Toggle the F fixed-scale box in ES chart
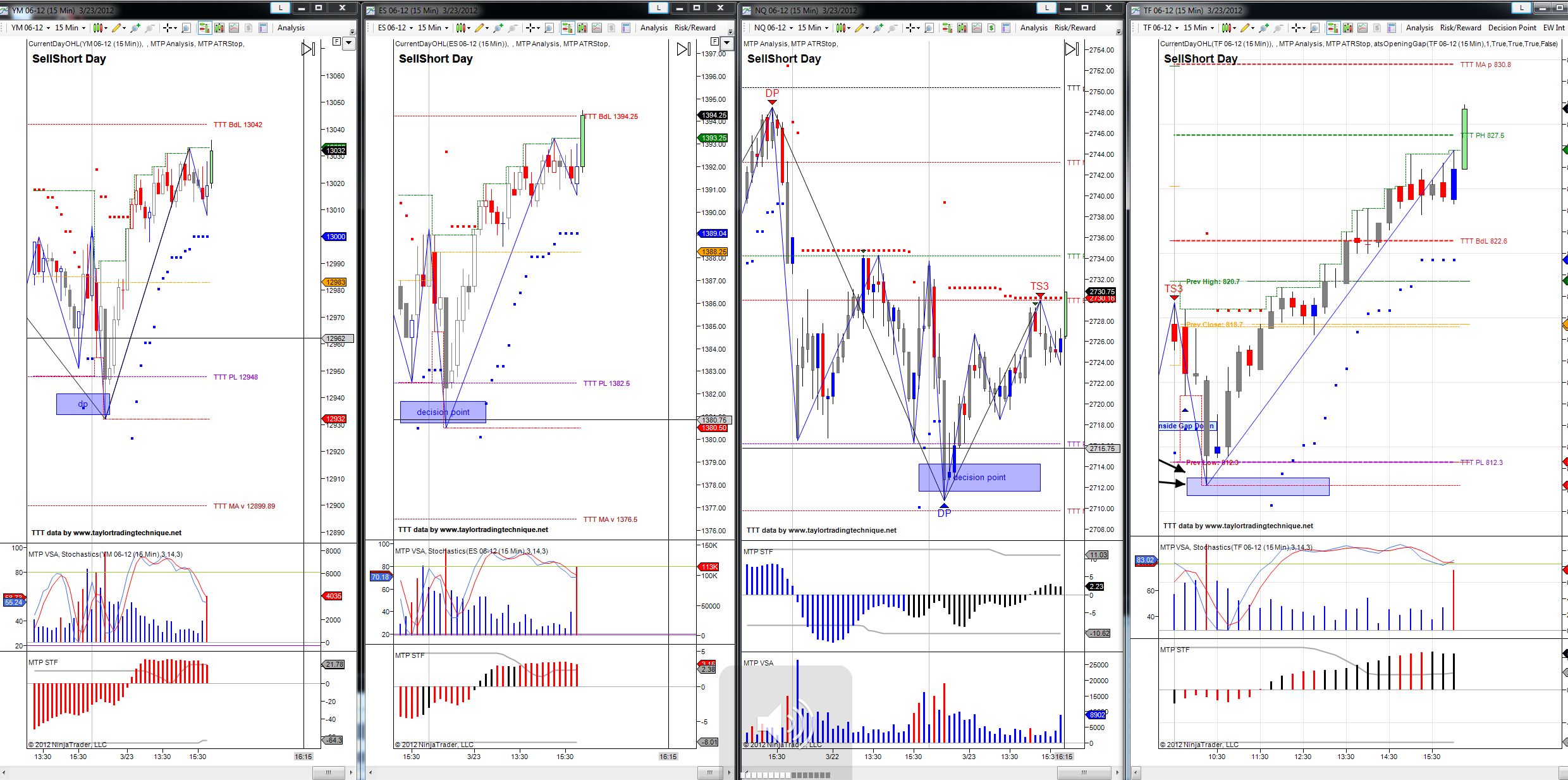Viewport: 1568px width, 780px height. coord(714,42)
